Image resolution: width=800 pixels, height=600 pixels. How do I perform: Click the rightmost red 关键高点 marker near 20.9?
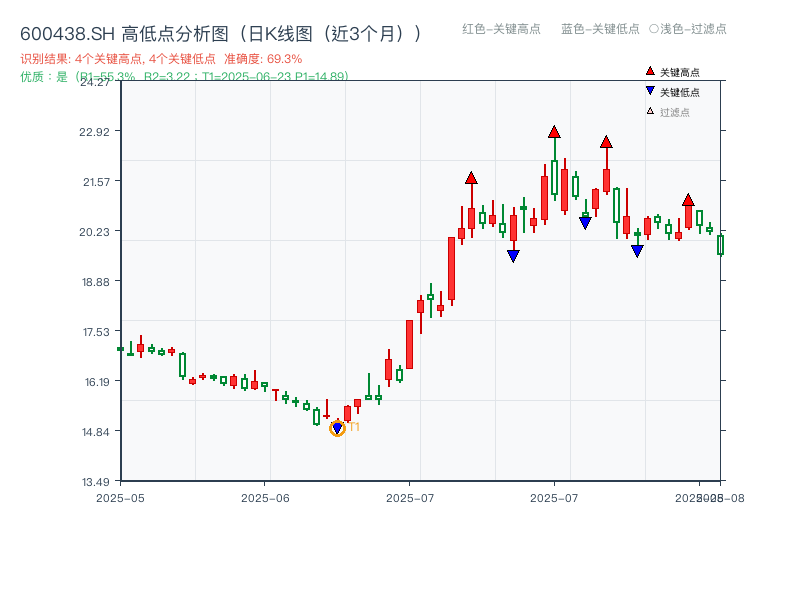(x=688, y=200)
